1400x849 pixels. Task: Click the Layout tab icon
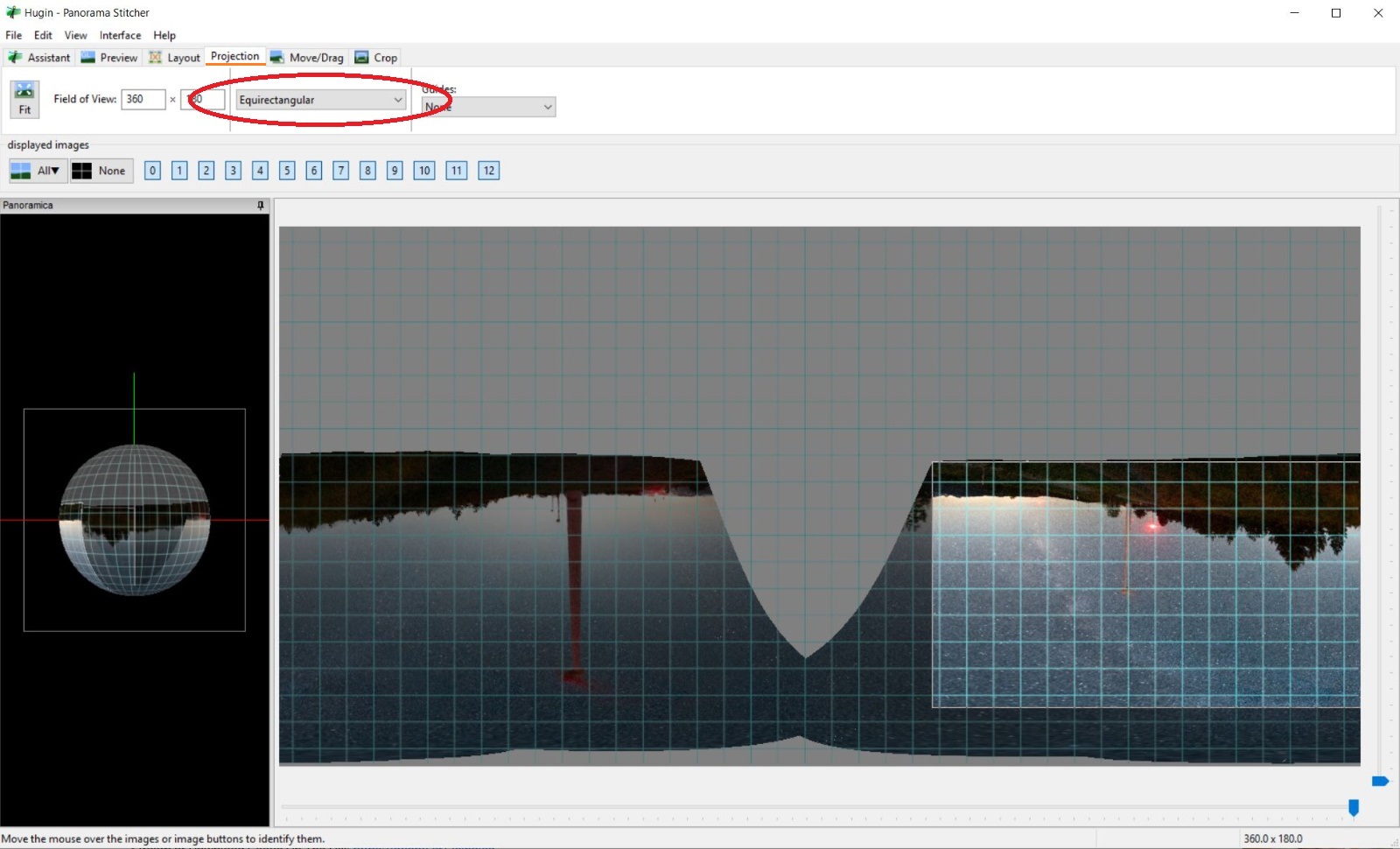(156, 57)
